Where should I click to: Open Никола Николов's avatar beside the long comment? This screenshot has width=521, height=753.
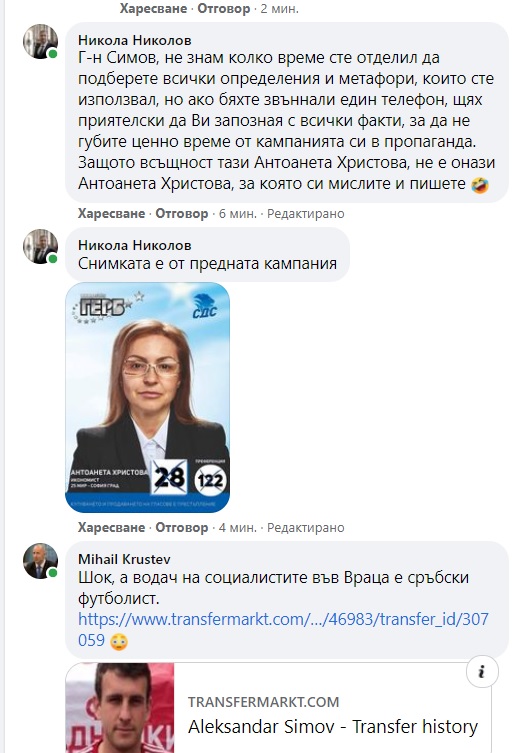[x=41, y=42]
